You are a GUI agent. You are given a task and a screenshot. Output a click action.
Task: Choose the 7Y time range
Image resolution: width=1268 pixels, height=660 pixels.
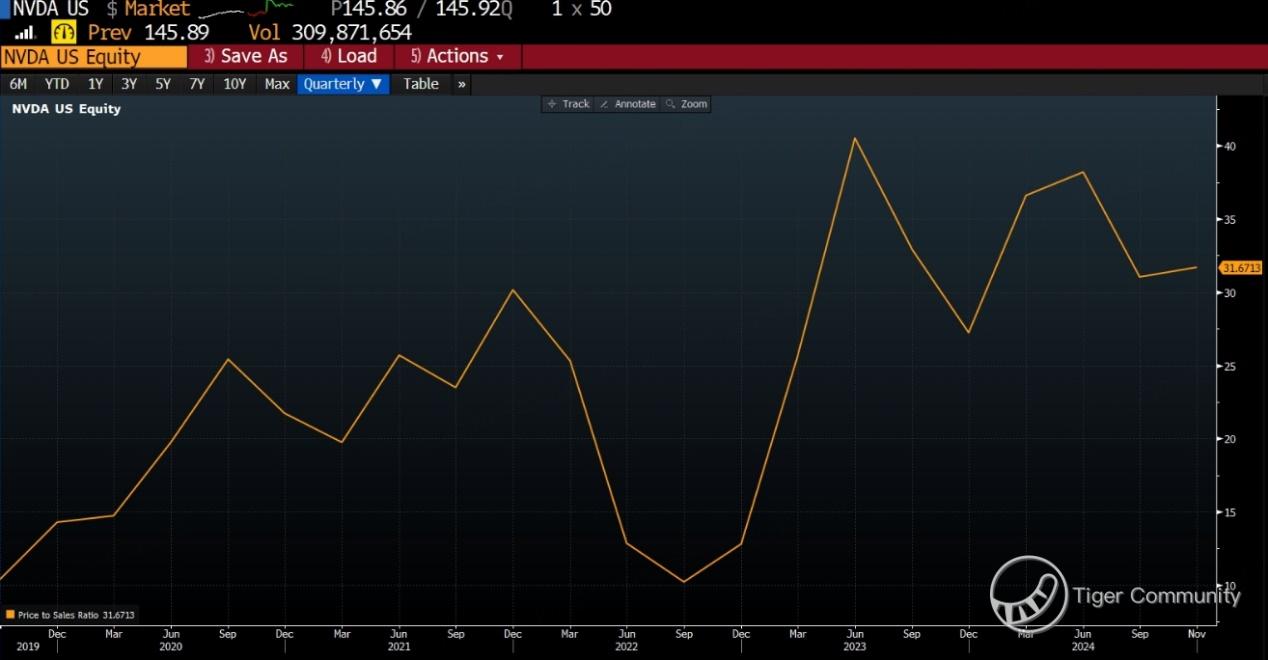197,84
